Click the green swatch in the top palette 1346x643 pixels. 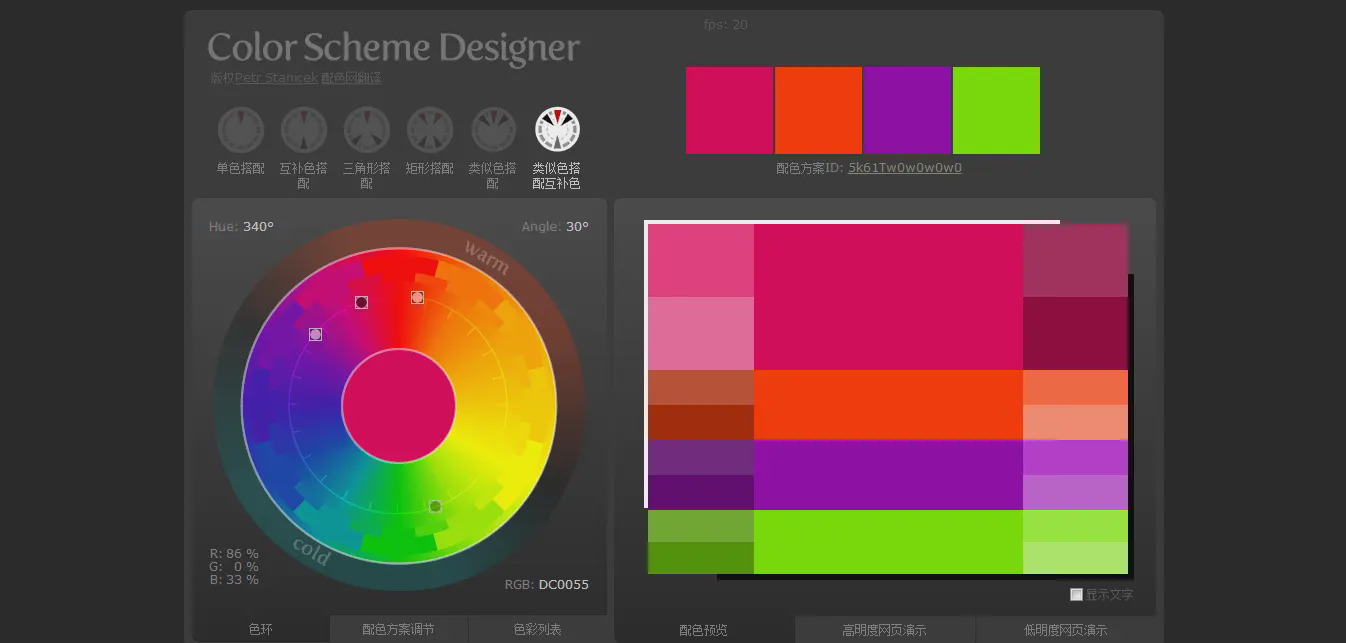[996, 110]
